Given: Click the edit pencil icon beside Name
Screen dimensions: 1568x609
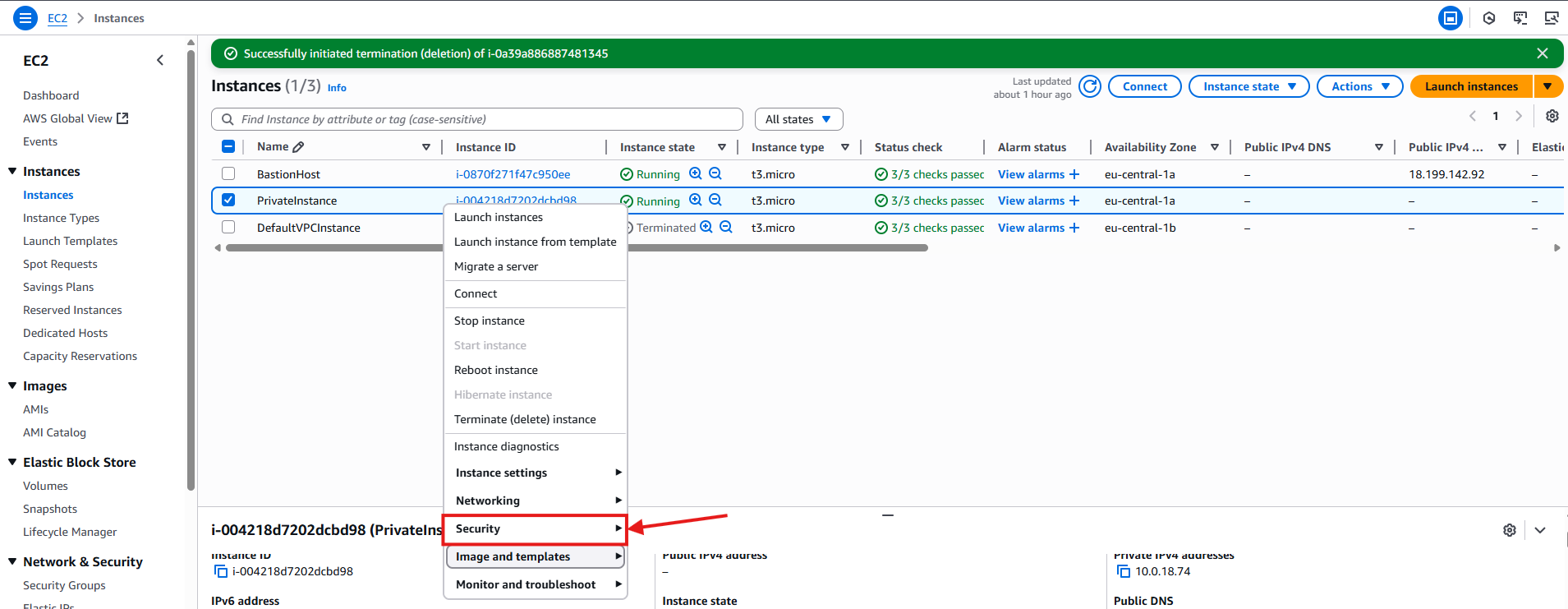Looking at the screenshot, I should 298,147.
